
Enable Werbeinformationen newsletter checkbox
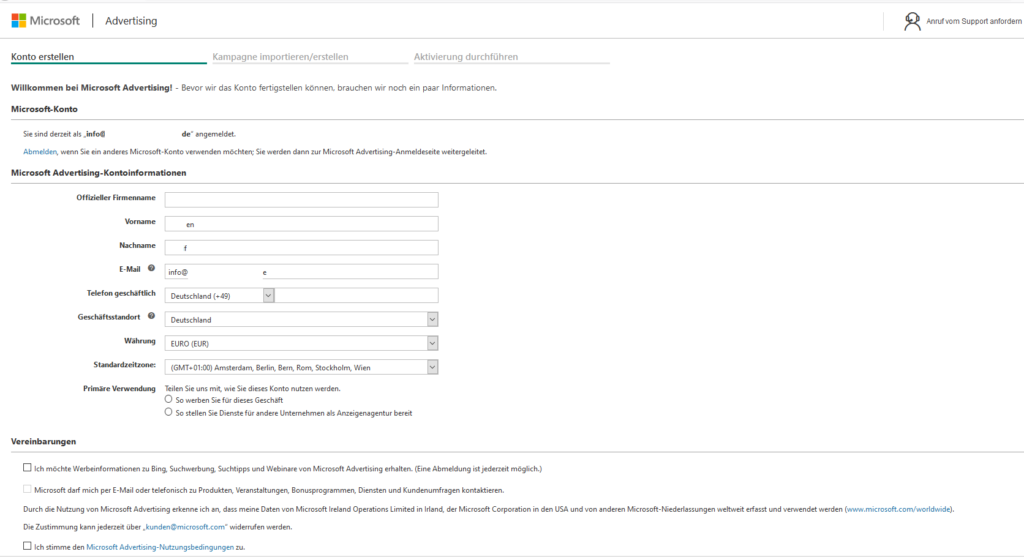(x=26, y=467)
